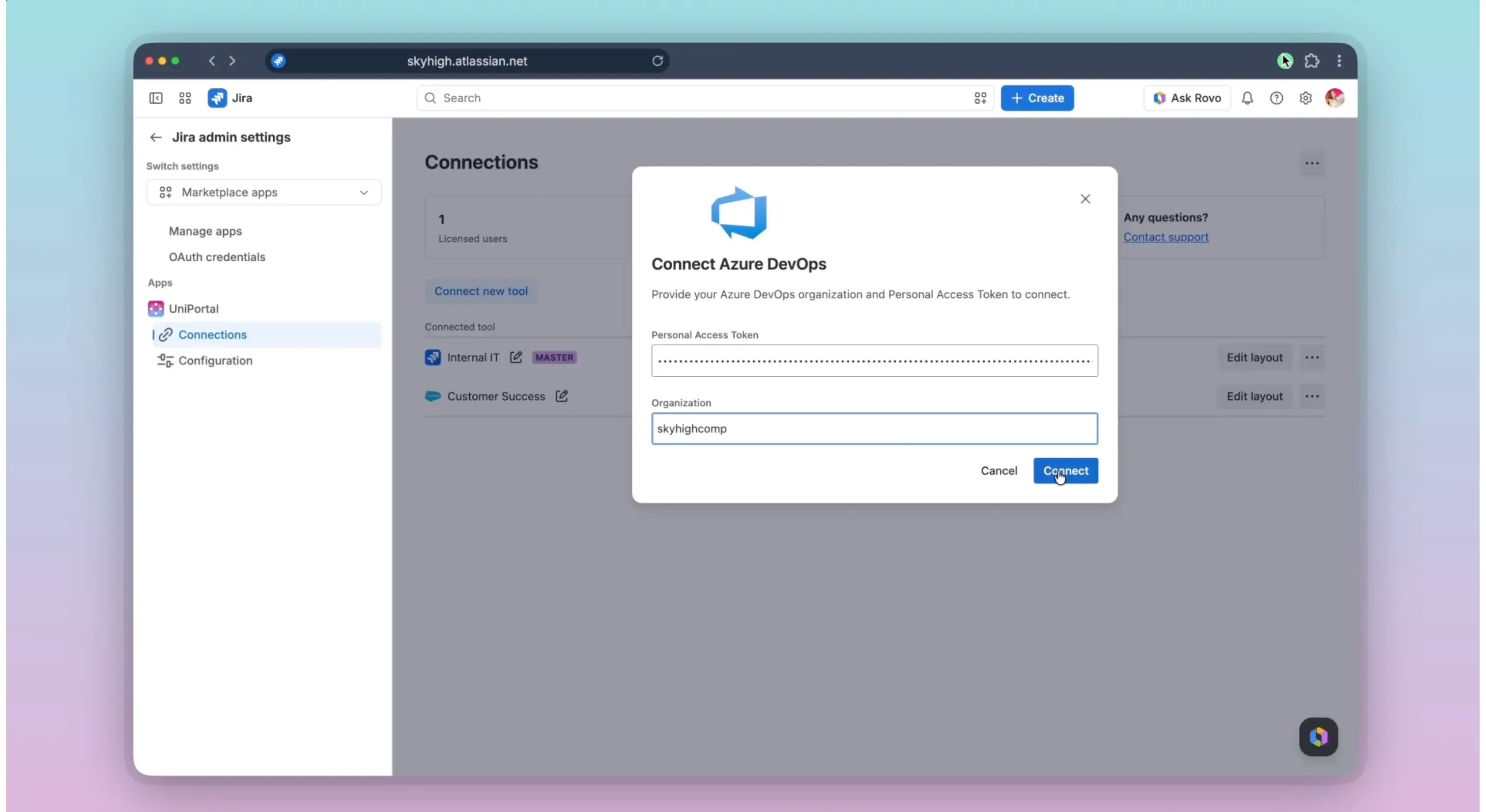This screenshot has width=1486, height=812.
Task: Edit the Internal IT connection name
Action: pyautogui.click(x=515, y=357)
